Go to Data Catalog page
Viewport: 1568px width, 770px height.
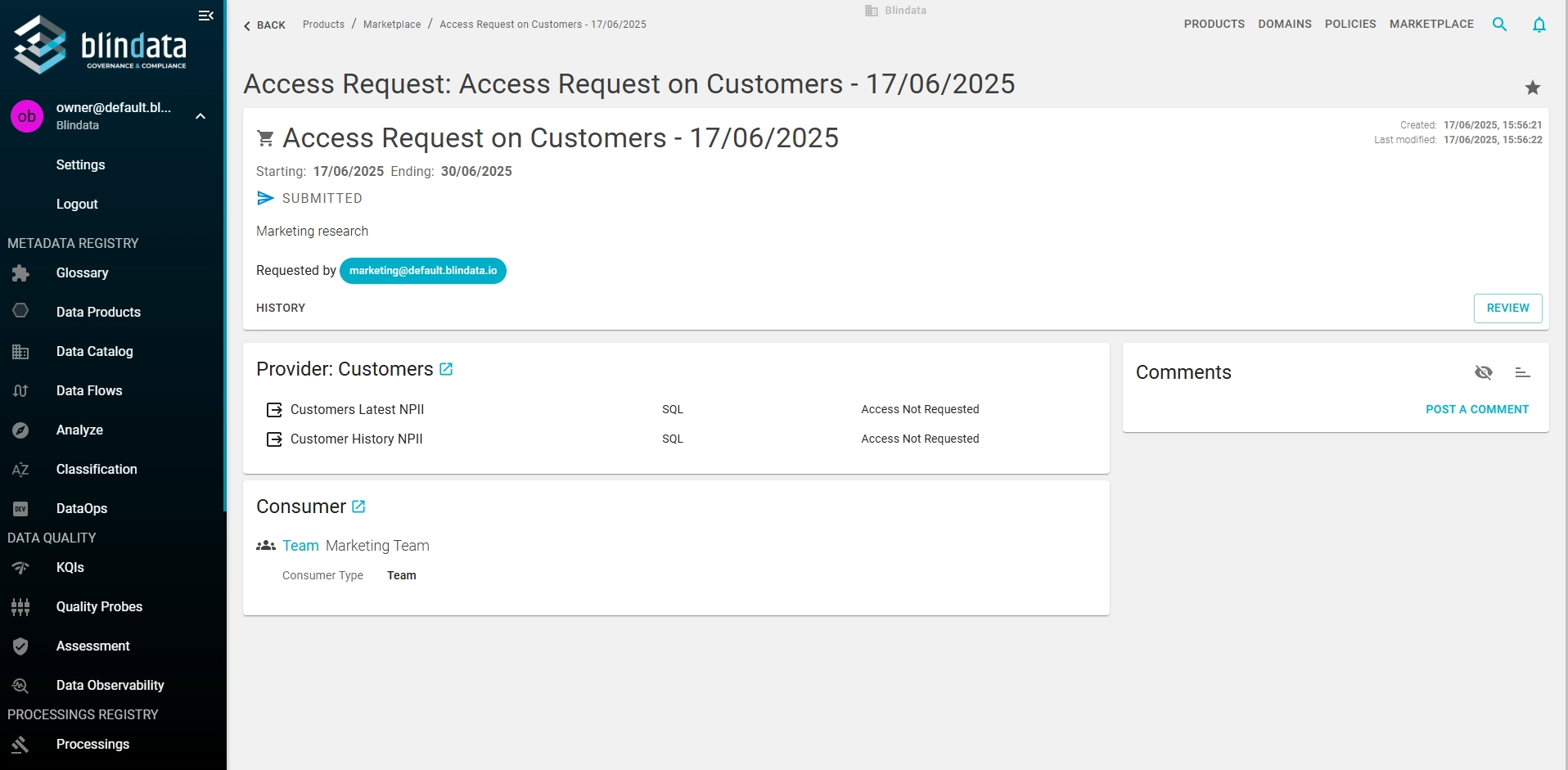pyautogui.click(x=94, y=351)
